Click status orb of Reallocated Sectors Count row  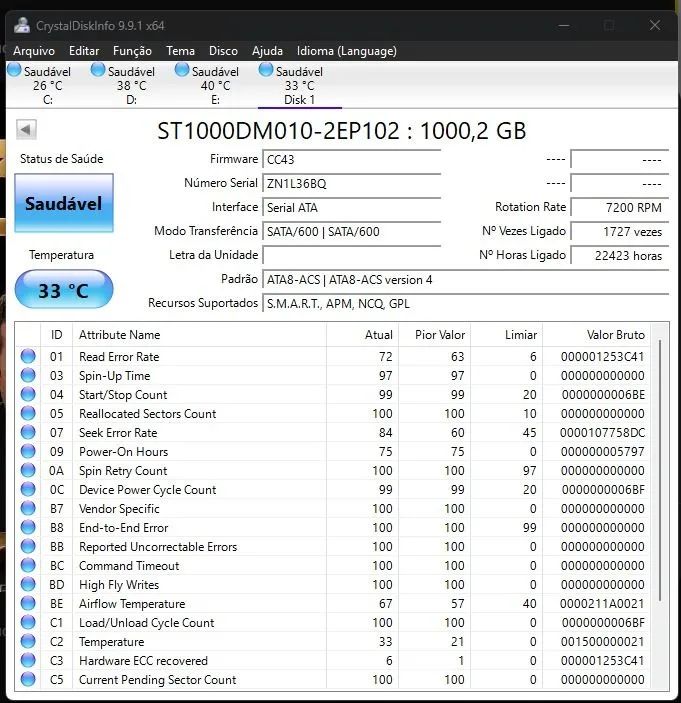[x=28, y=413]
